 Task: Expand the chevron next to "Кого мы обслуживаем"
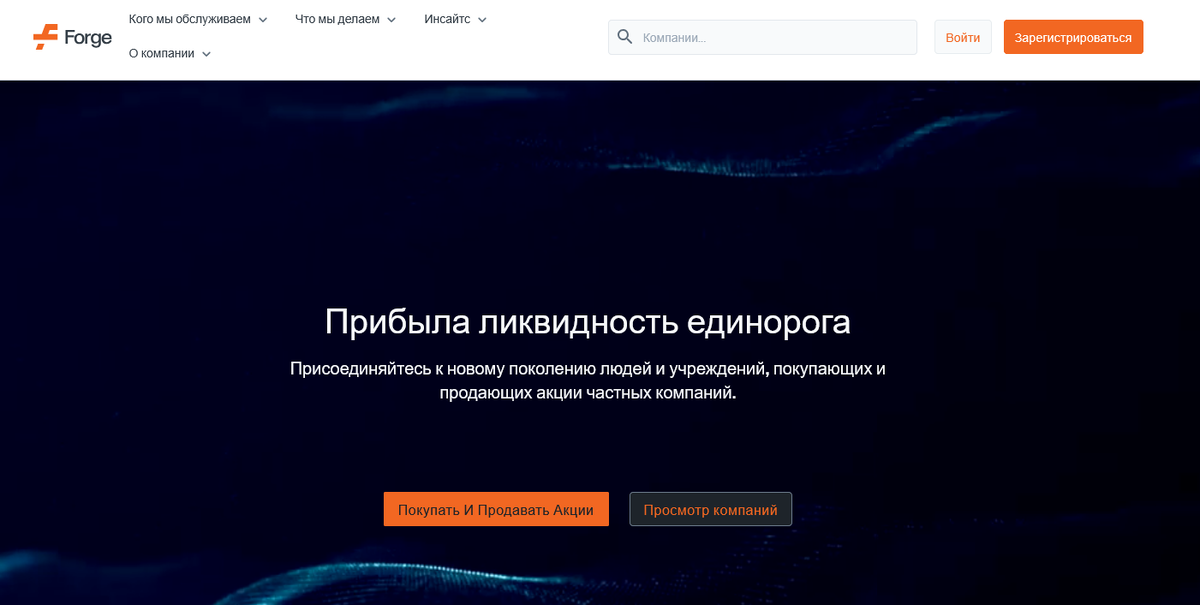[x=263, y=18]
